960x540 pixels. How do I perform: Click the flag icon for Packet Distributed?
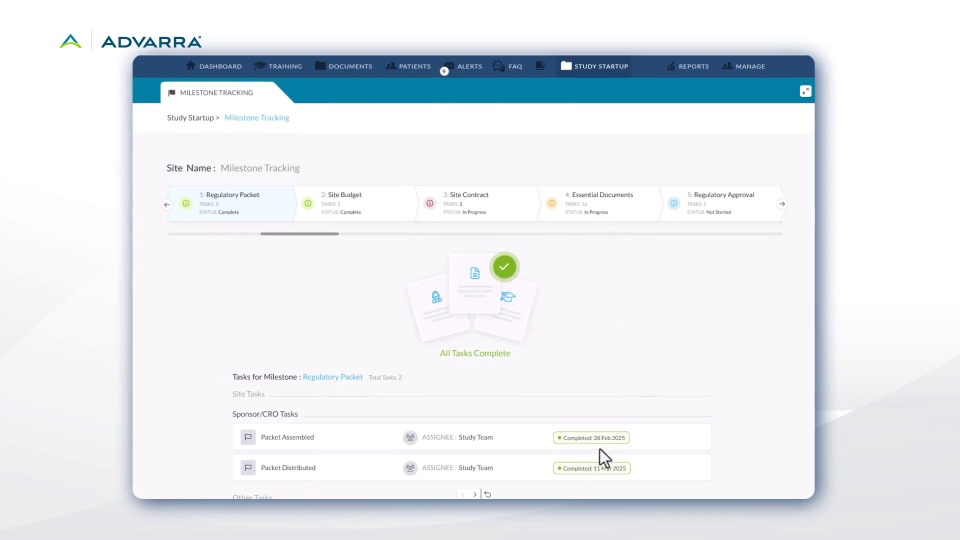[248, 468]
